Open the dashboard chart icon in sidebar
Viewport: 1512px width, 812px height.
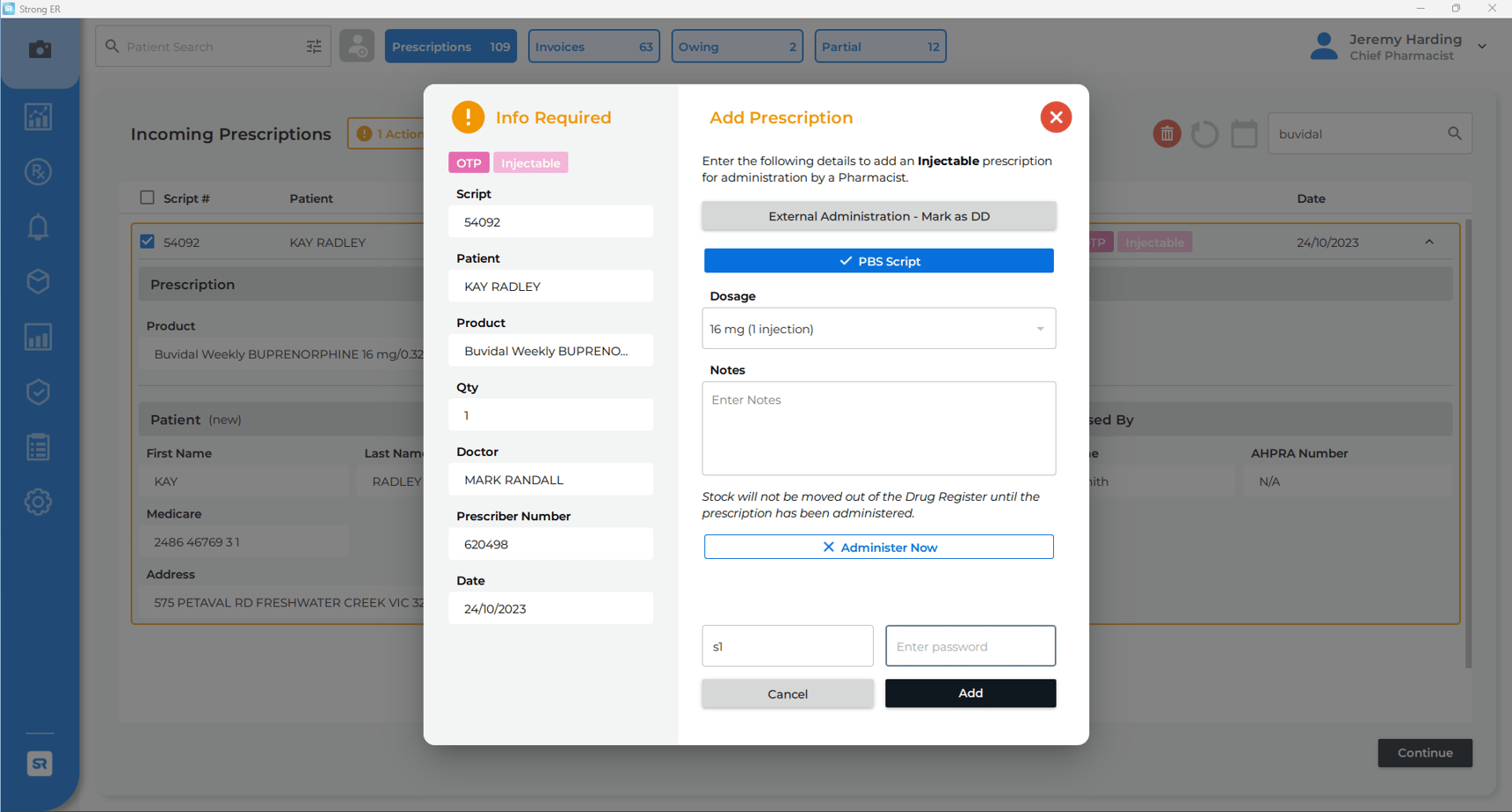(38, 117)
